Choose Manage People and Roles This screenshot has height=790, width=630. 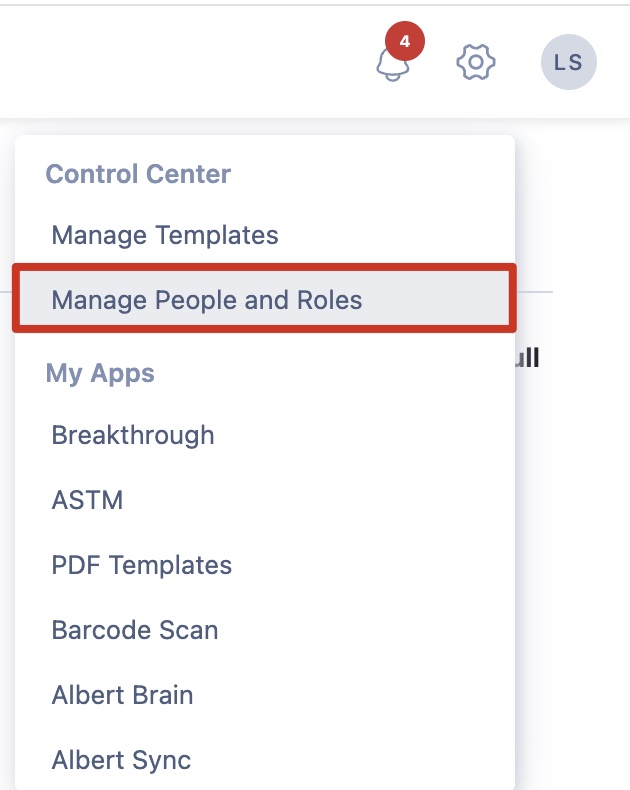(x=207, y=299)
